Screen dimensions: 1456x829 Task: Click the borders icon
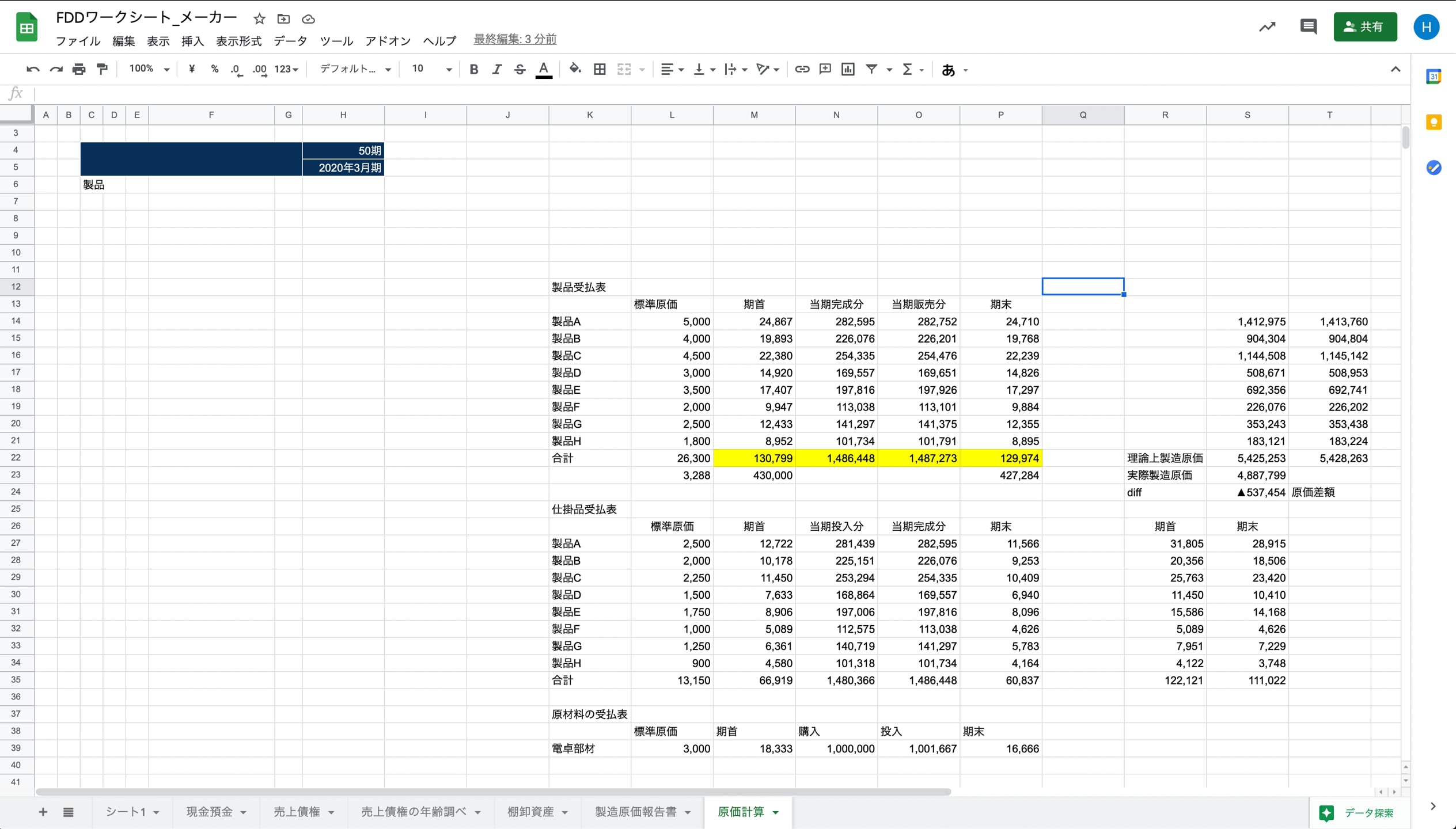tap(600, 69)
